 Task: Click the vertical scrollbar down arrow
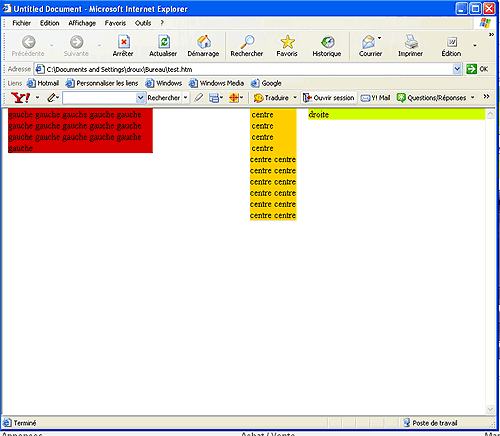click(490, 409)
